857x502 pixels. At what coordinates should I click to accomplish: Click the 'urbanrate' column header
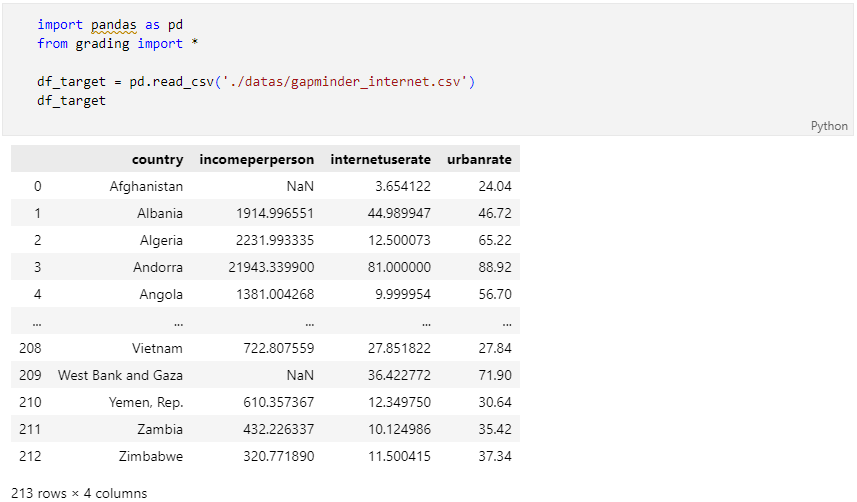479,160
